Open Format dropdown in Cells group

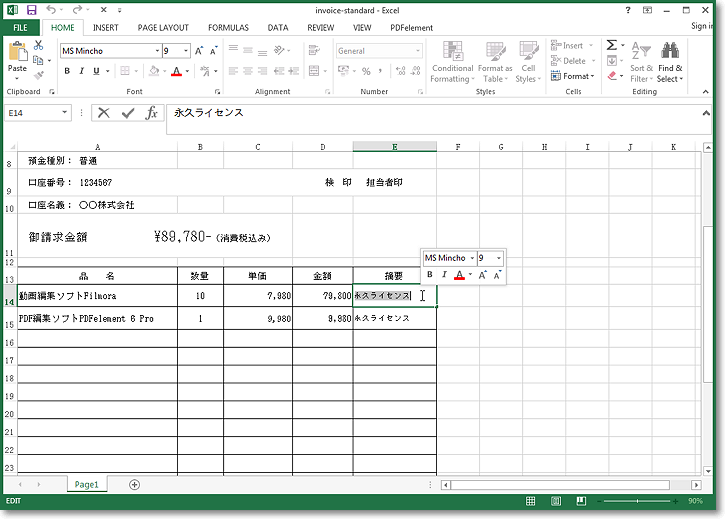pos(572,76)
